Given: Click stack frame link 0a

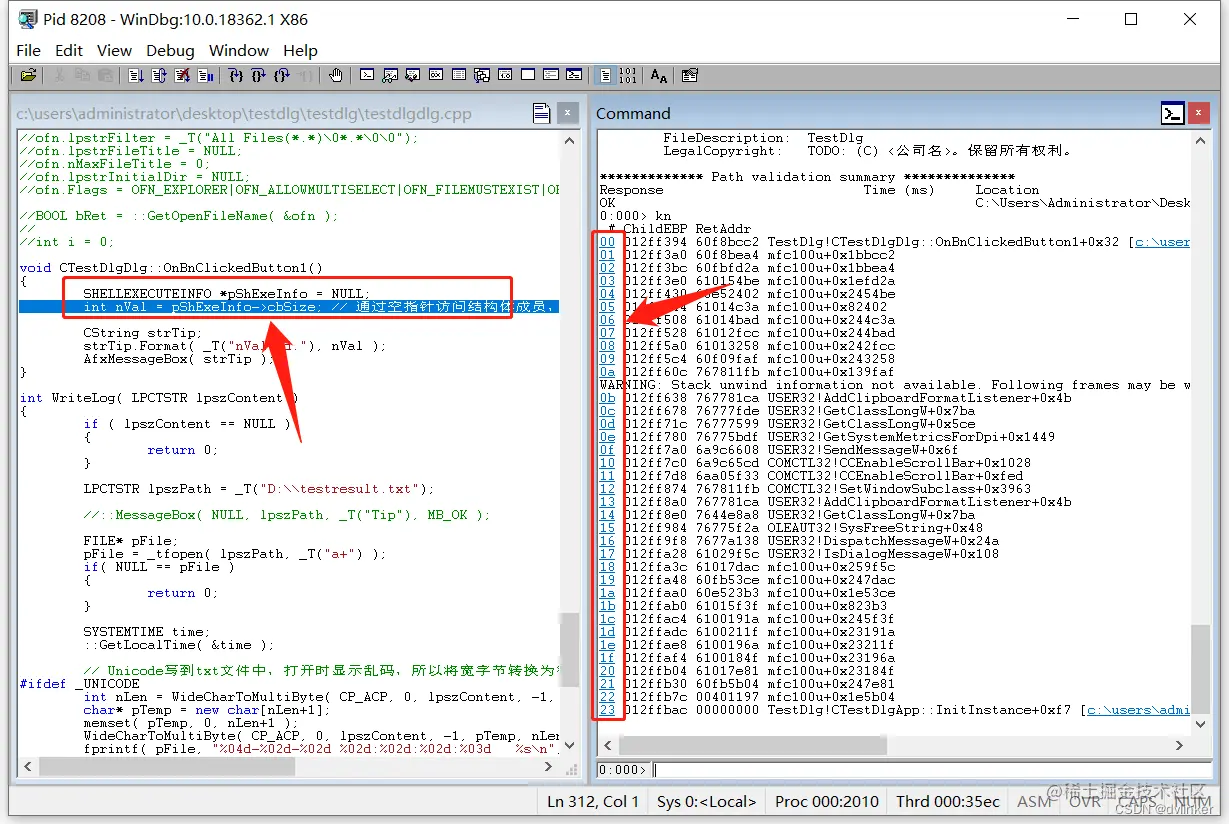Looking at the screenshot, I should 607,372.
